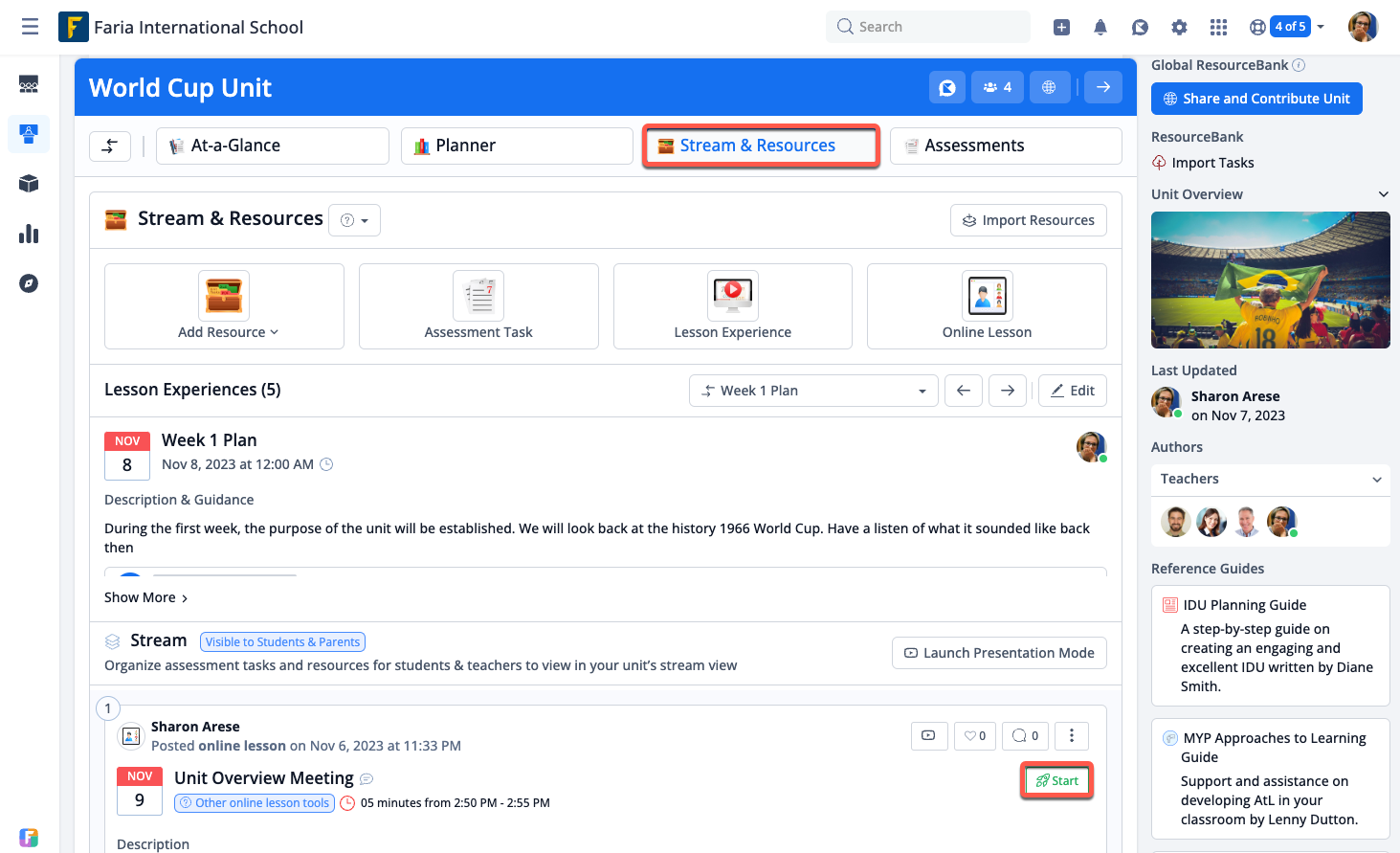Switch to the Planner tab

(517, 146)
